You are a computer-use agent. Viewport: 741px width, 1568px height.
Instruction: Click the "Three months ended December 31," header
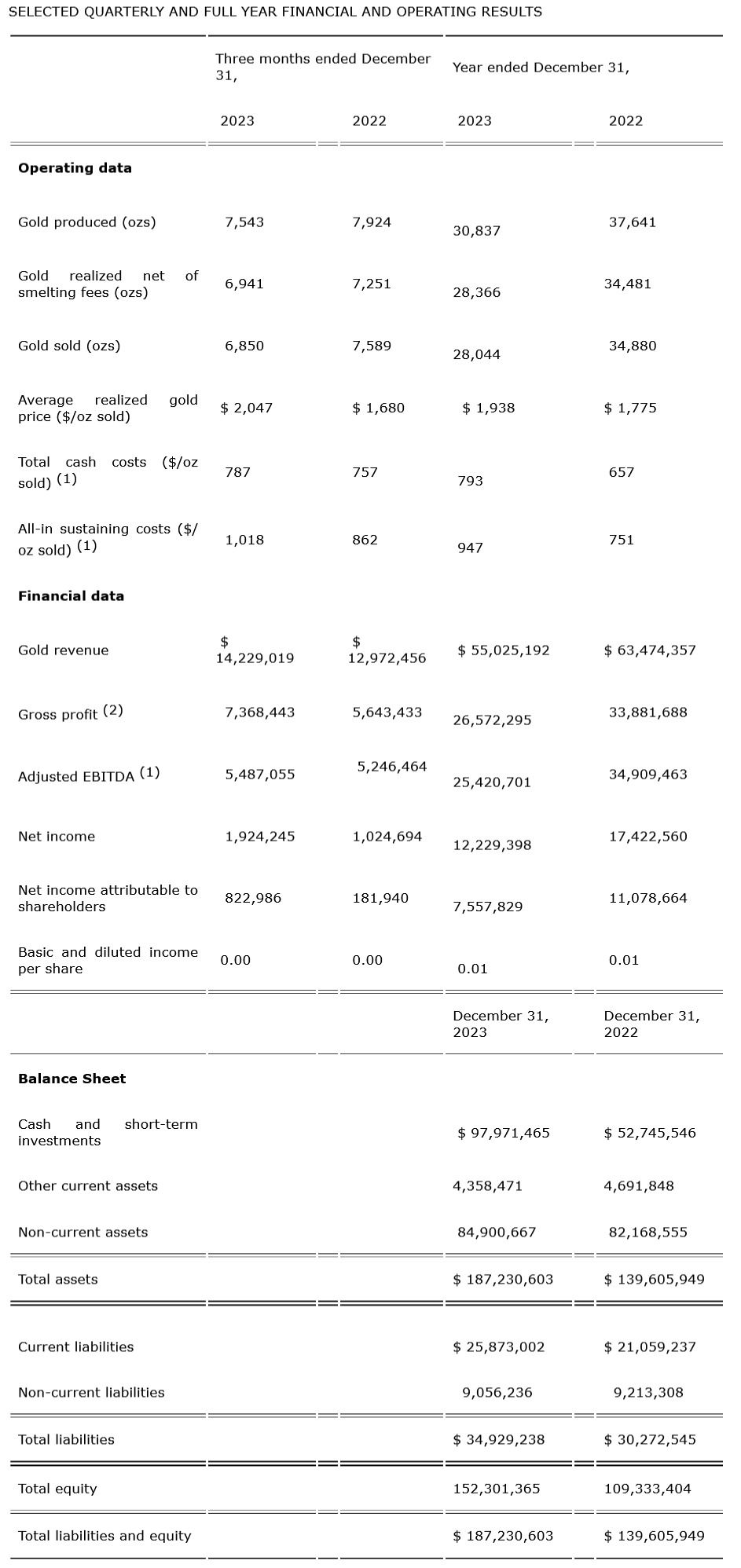pyautogui.click(x=322, y=67)
